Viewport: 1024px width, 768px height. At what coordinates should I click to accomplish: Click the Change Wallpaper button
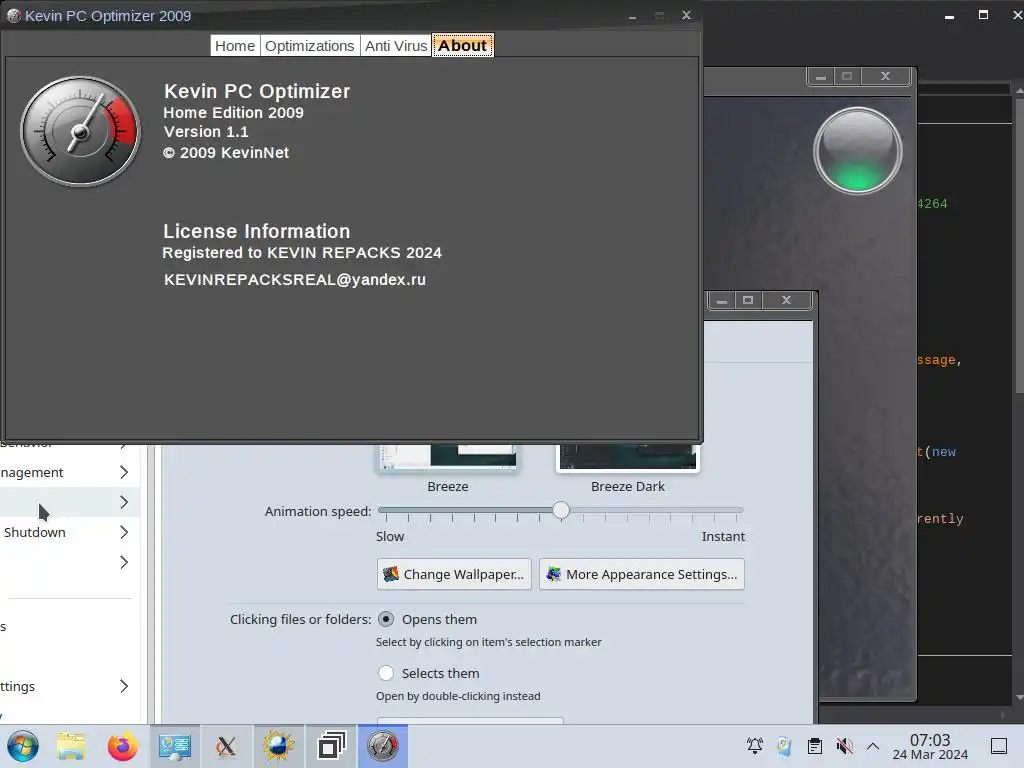(454, 574)
